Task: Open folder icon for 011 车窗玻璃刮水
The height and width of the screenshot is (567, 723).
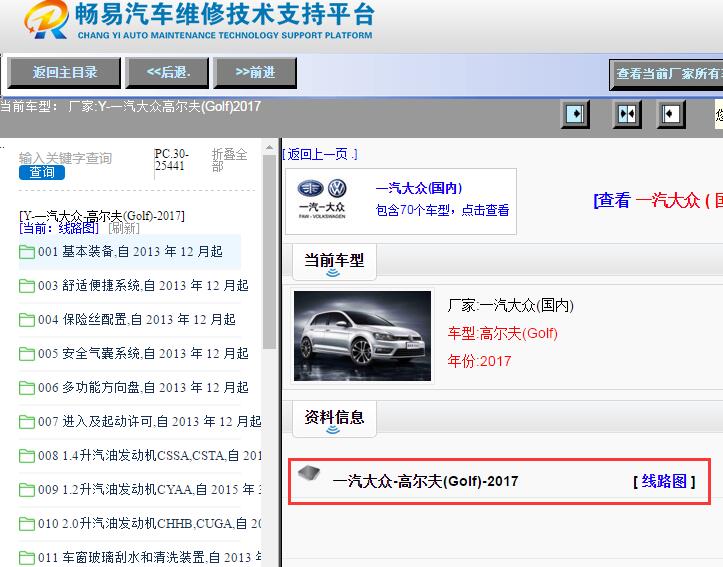Action: (27, 558)
